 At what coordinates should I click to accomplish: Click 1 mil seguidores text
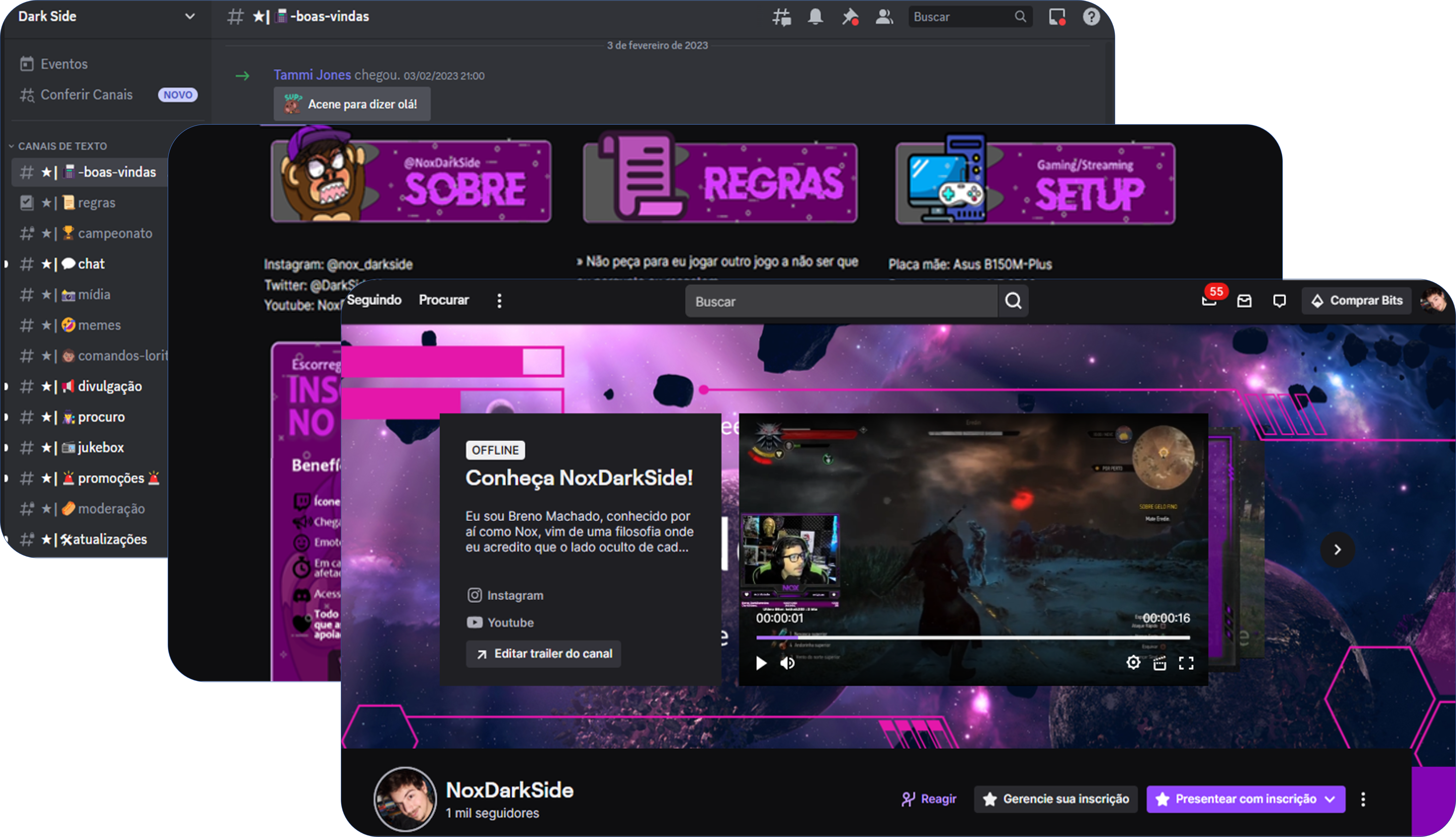click(493, 813)
